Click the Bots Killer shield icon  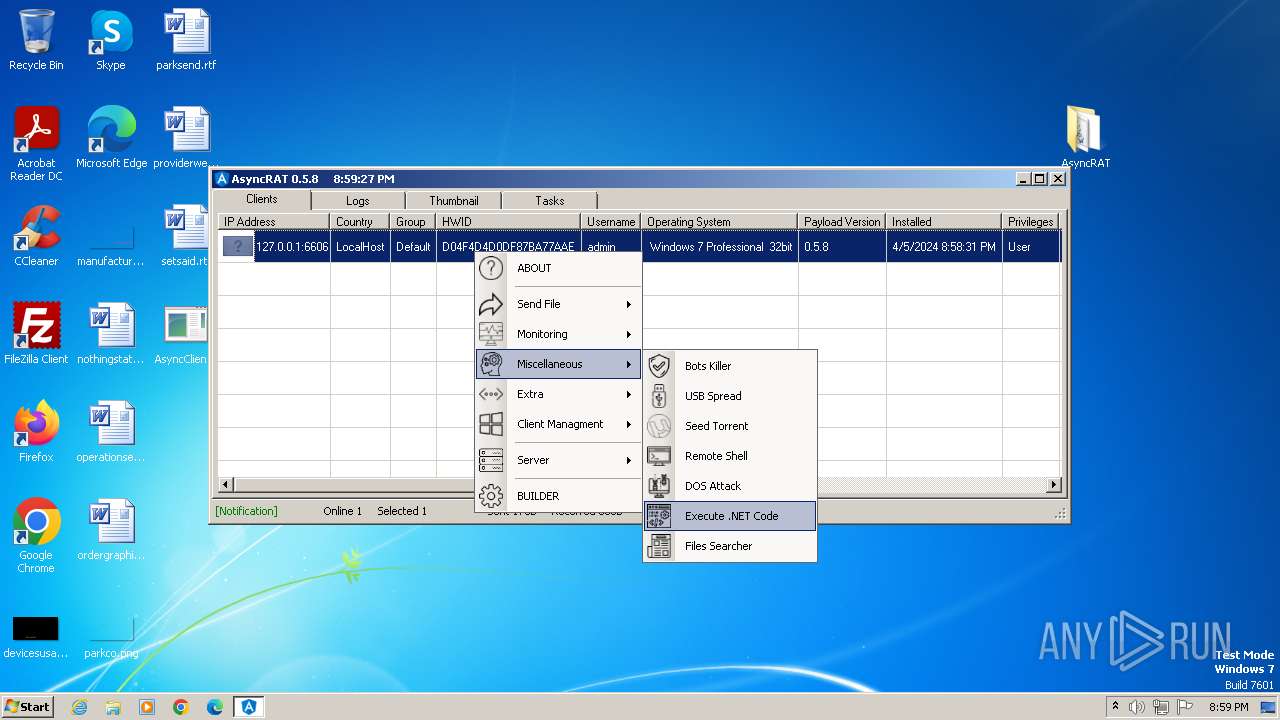(658, 366)
